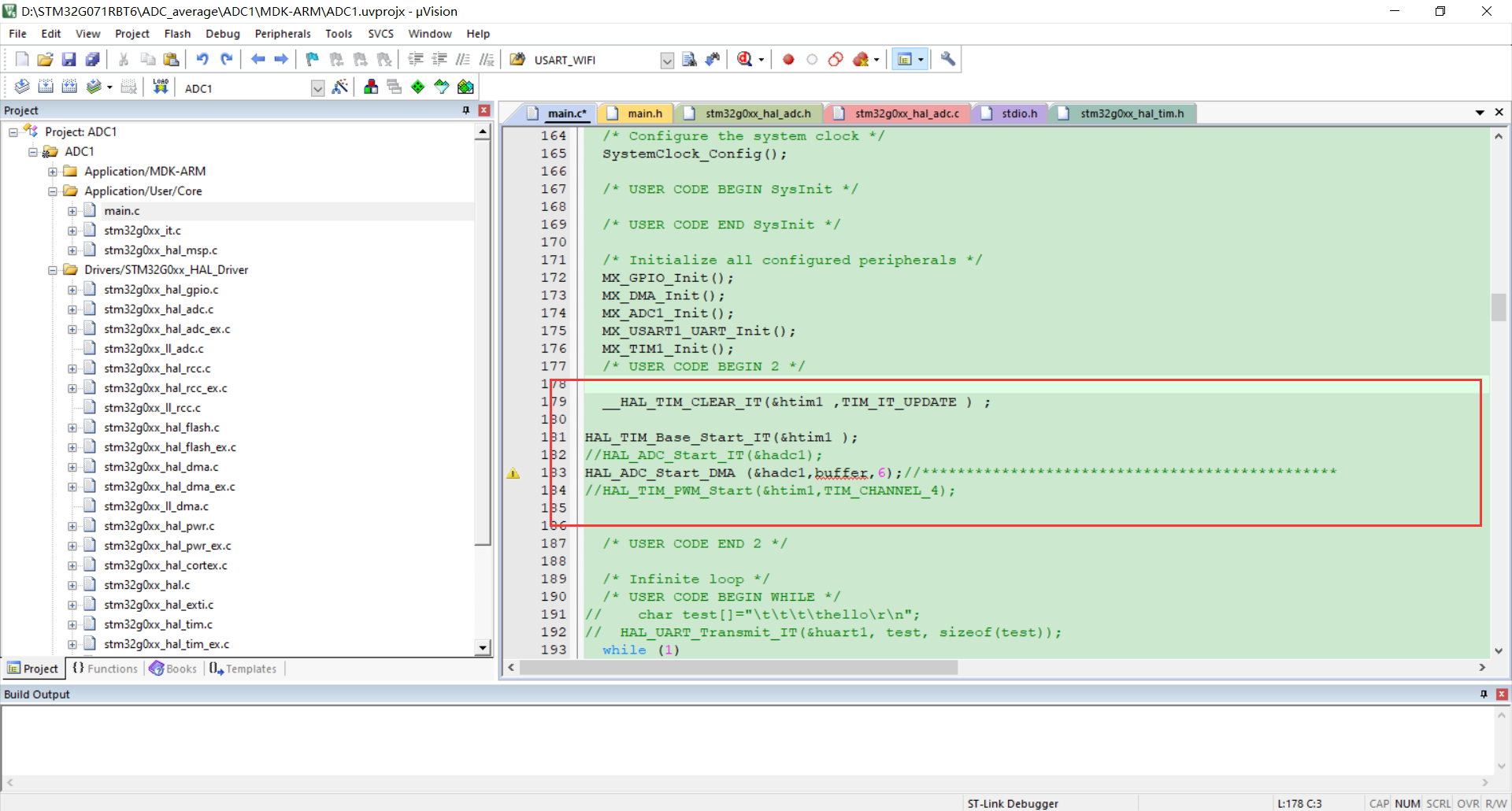Open the Templates pane
The height and width of the screenshot is (811, 1512).
243,668
